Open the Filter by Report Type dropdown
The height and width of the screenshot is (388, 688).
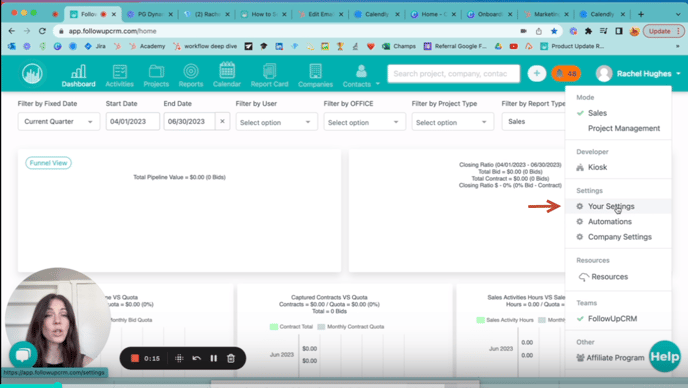[x=534, y=122]
